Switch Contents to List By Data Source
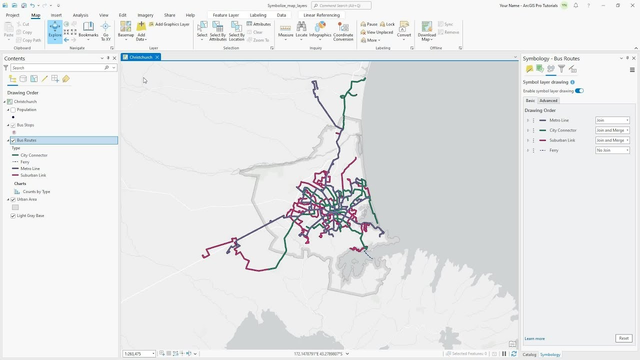 [x=23, y=79]
